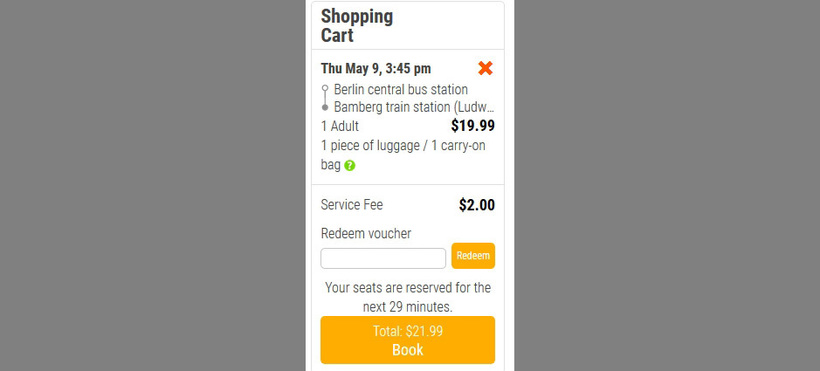
Task: Click the Total: $21.99 text
Action: point(408,331)
